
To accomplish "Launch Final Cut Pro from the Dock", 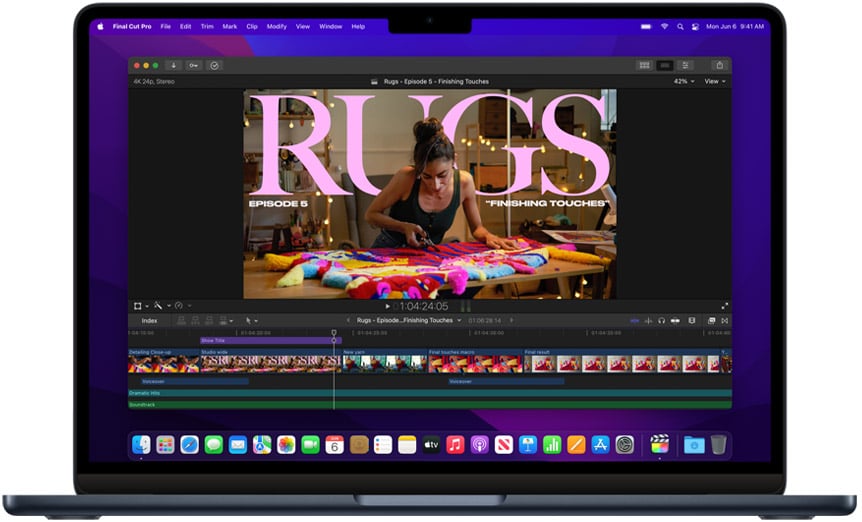I will pyautogui.click(x=659, y=445).
